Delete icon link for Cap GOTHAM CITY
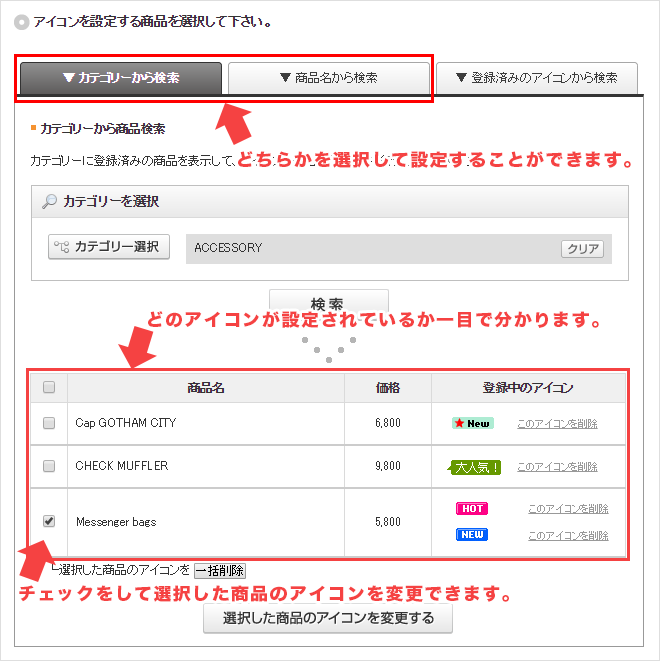This screenshot has height=661, width=660. 557,424
